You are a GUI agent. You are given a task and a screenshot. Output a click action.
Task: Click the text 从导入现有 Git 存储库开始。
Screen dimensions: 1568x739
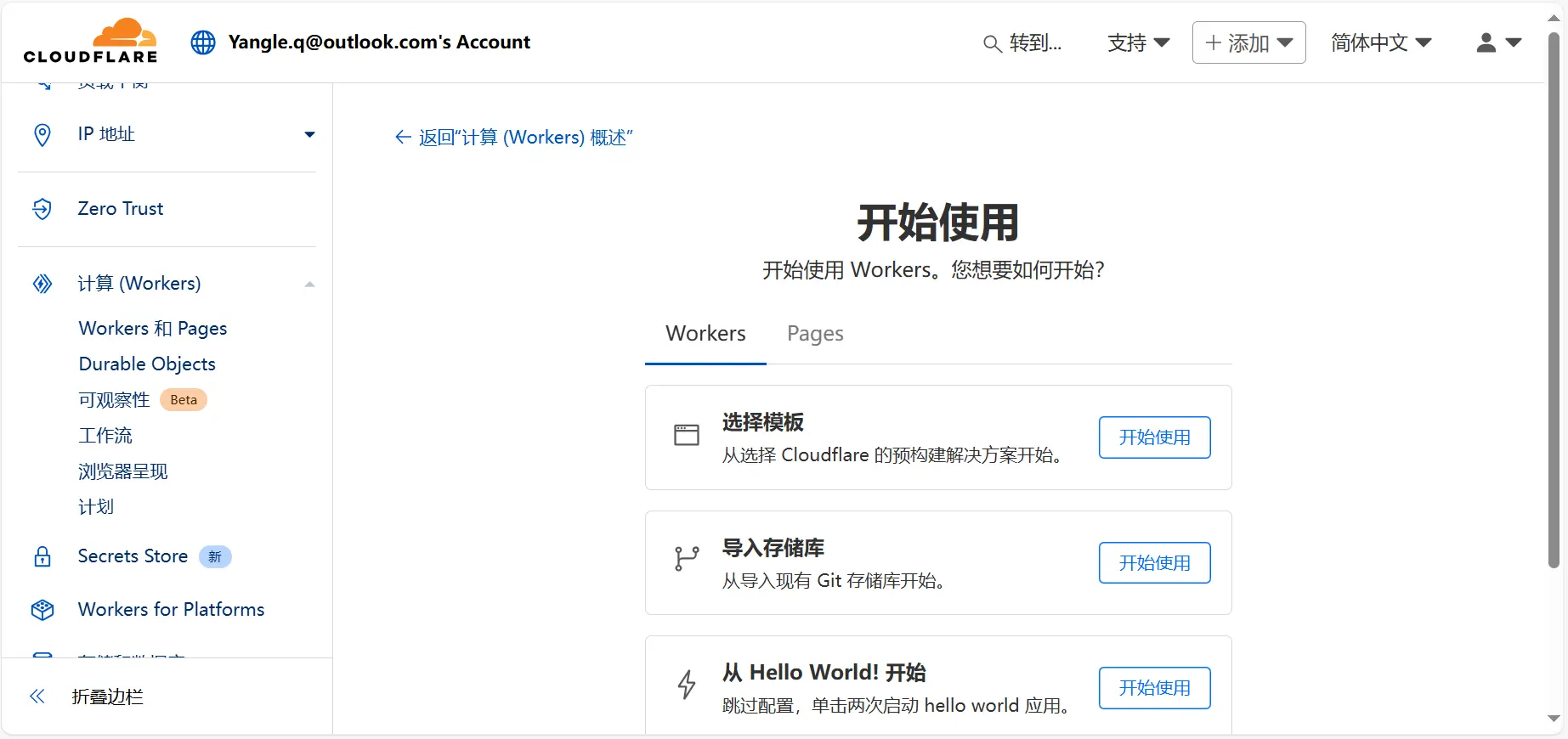coord(834,581)
